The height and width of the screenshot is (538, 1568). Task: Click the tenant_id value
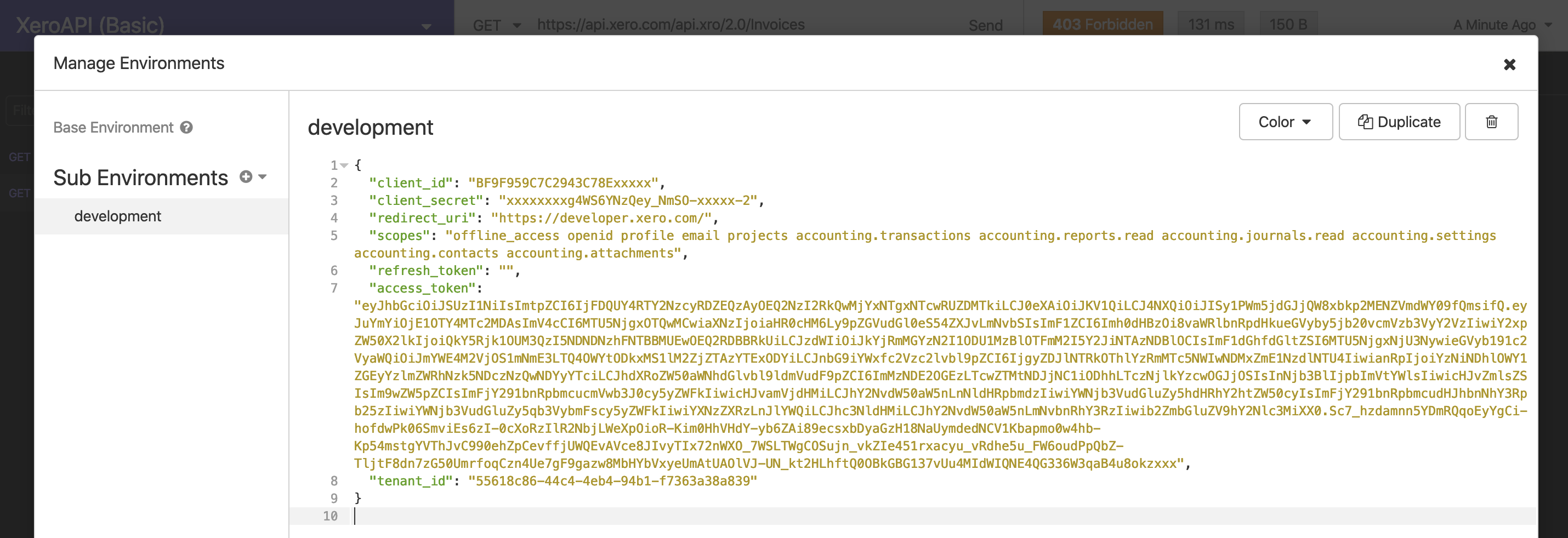(612, 481)
